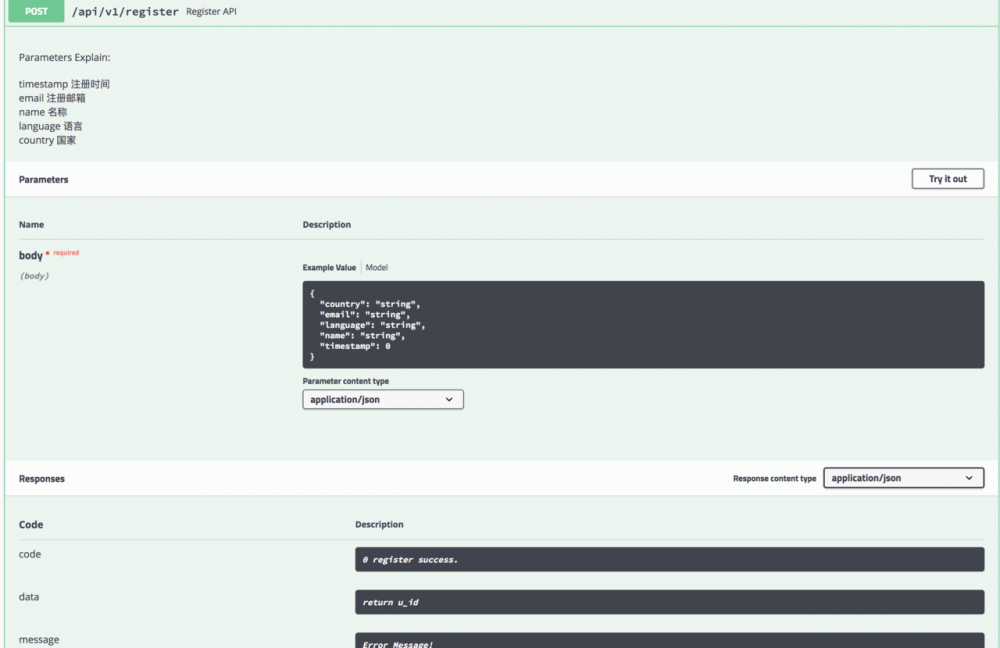Image resolution: width=1000 pixels, height=648 pixels.
Task: Click the body parameter name
Action: (x=31, y=255)
